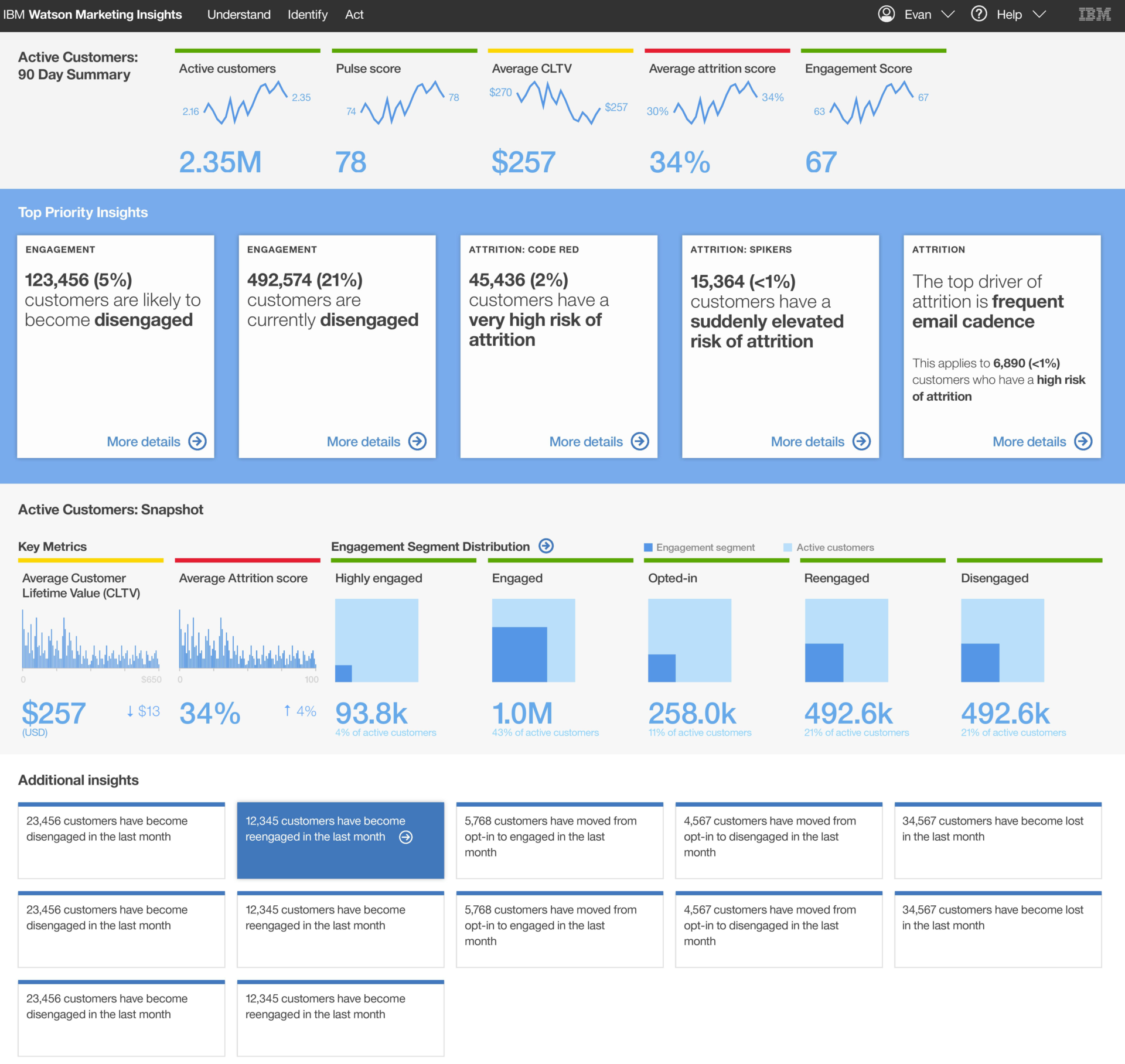Click arrow icon on Code Red card
This screenshot has height=1064, width=1125.
pyautogui.click(x=640, y=441)
